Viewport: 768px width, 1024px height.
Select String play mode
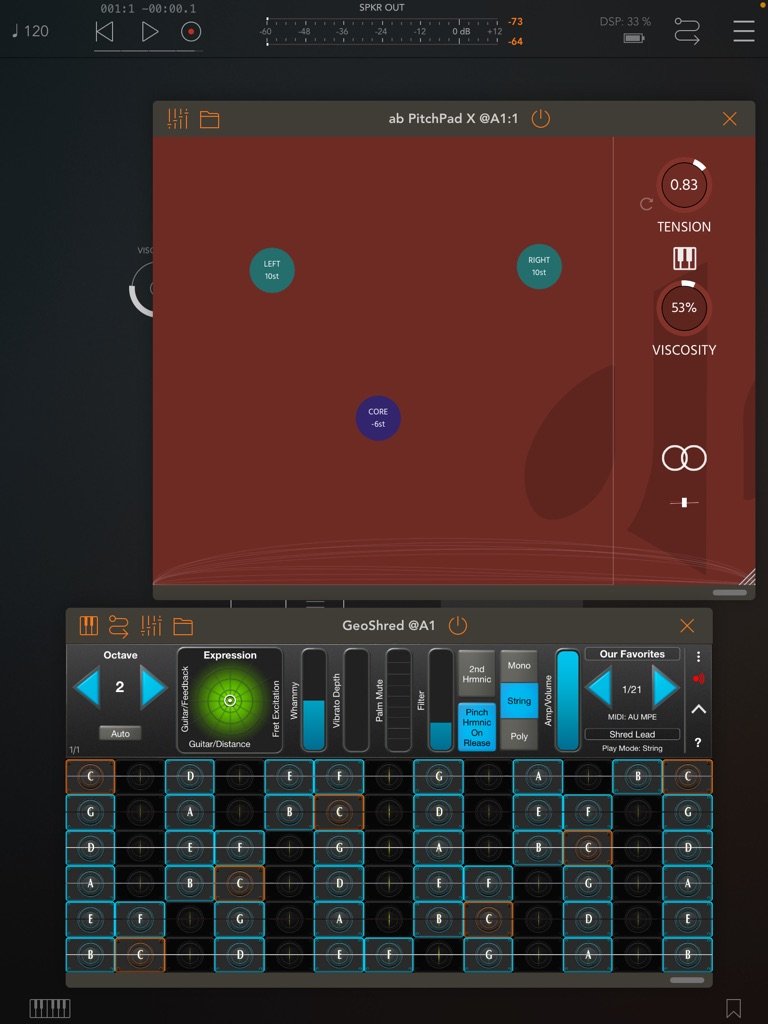[519, 701]
